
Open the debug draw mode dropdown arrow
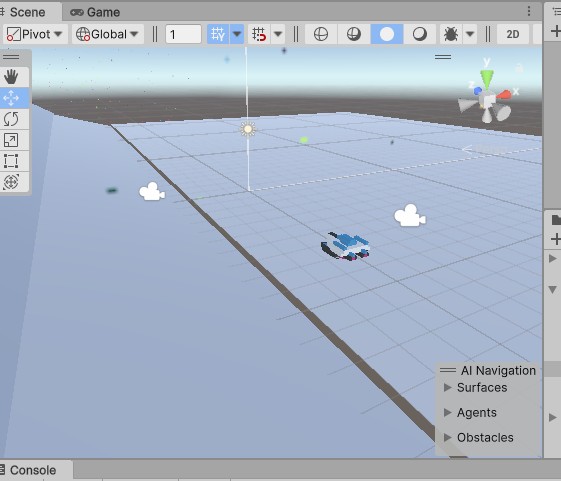click(x=470, y=34)
